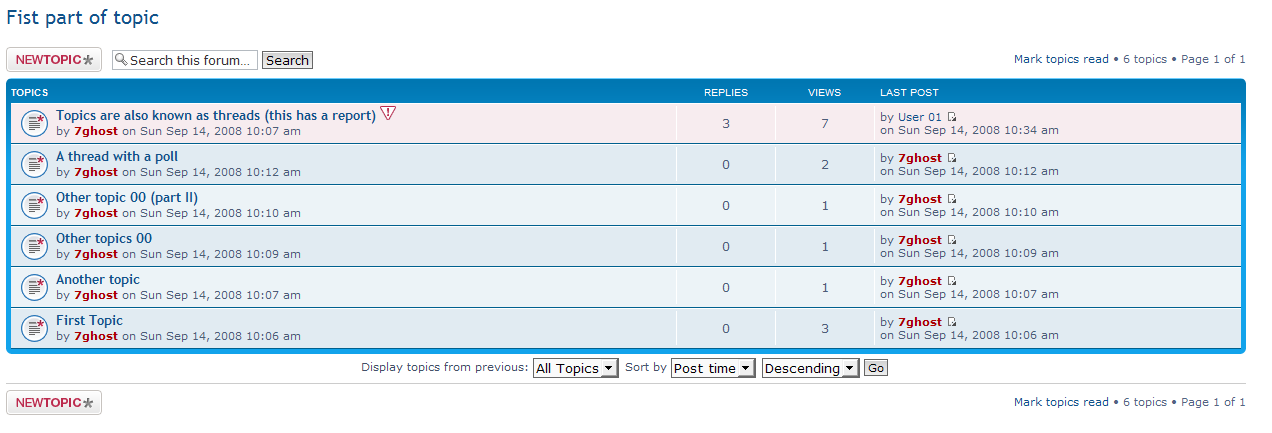Open User 01 profile in last post column
This screenshot has height=433, width=1272.
920,117
